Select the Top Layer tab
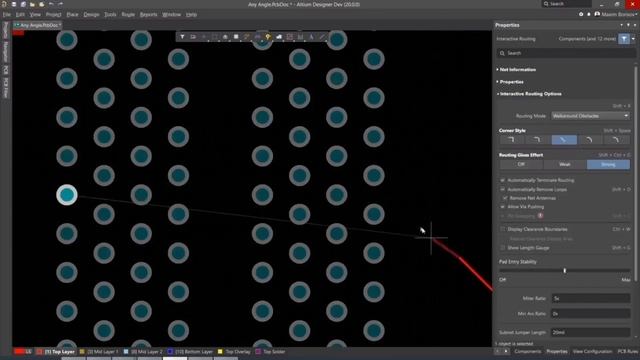This screenshot has height=360, width=640. point(56,351)
